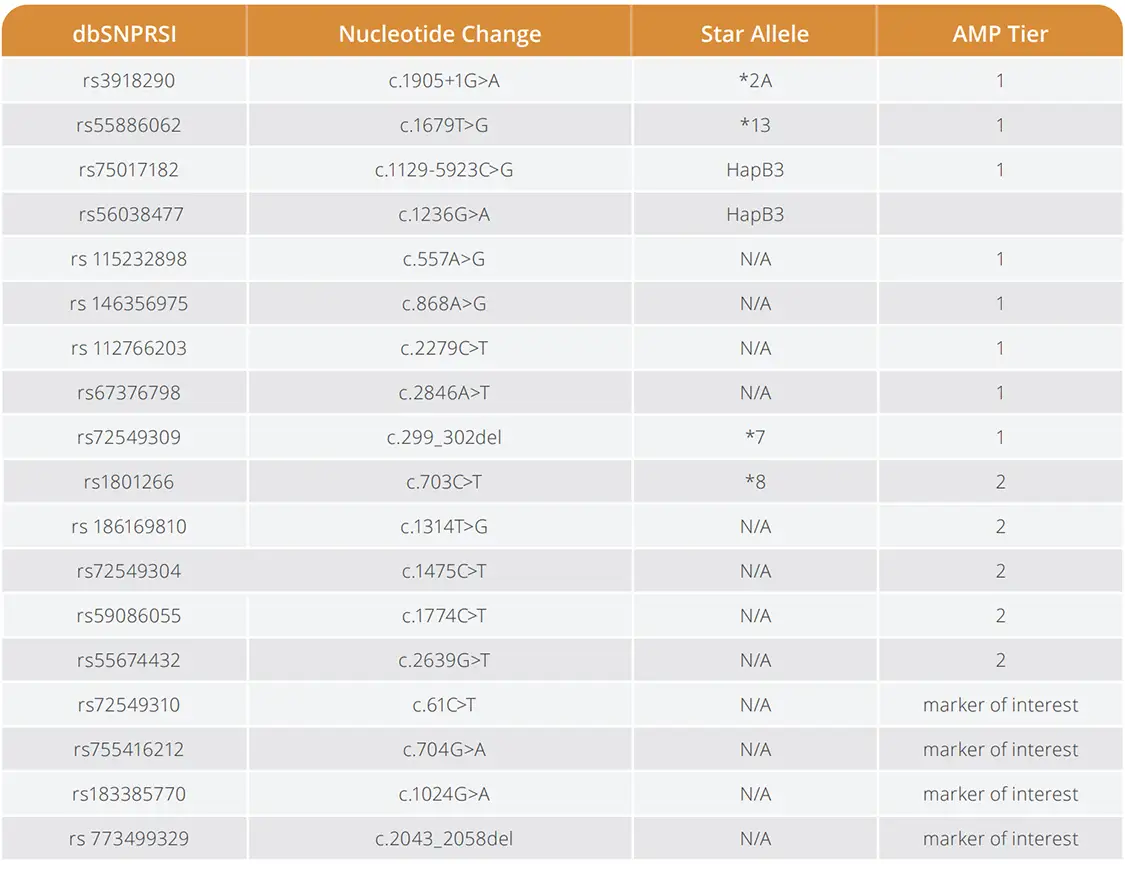Click the Star Allele column header
Viewport: 1125px width, 890px height.
(x=754, y=33)
